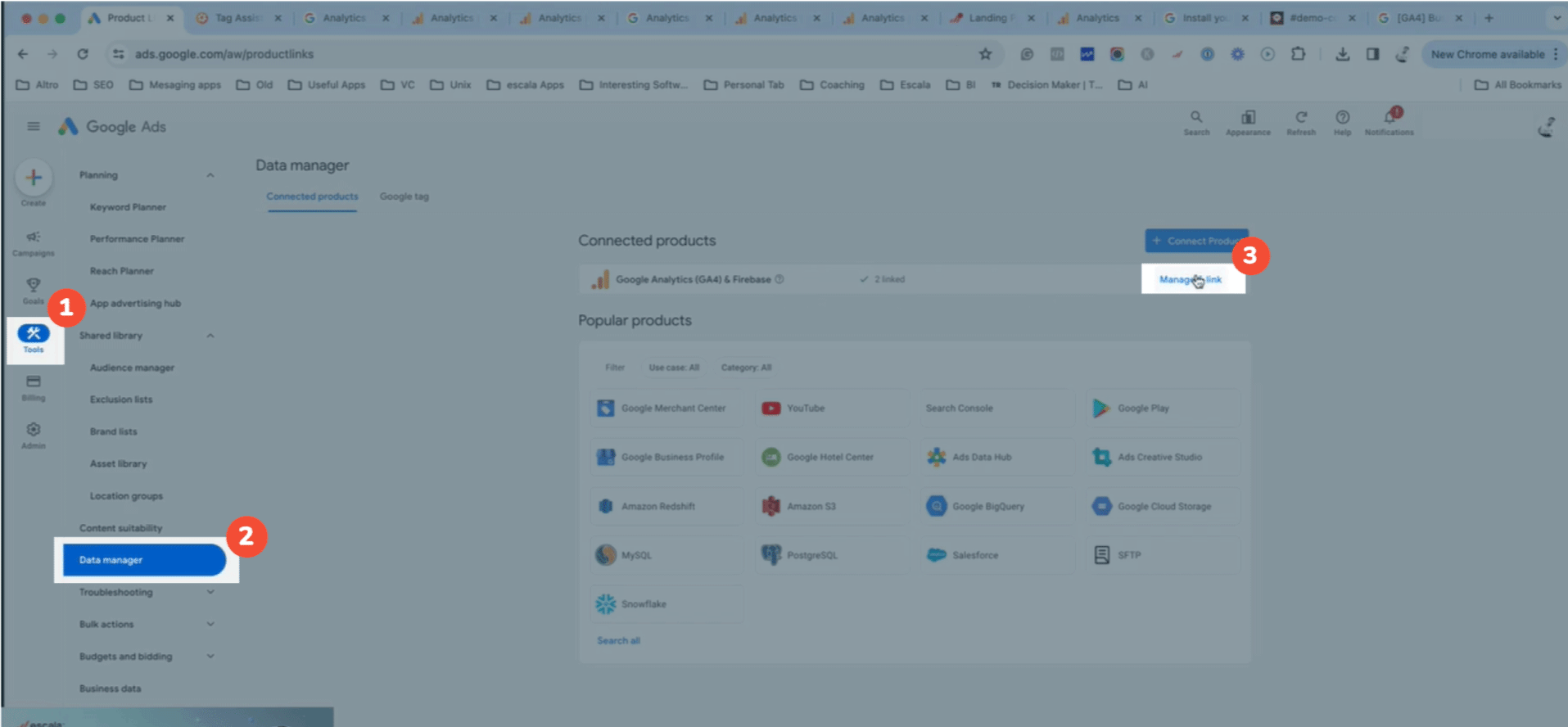The width and height of the screenshot is (1568, 727).
Task: Go back in browser history
Action: point(23,54)
